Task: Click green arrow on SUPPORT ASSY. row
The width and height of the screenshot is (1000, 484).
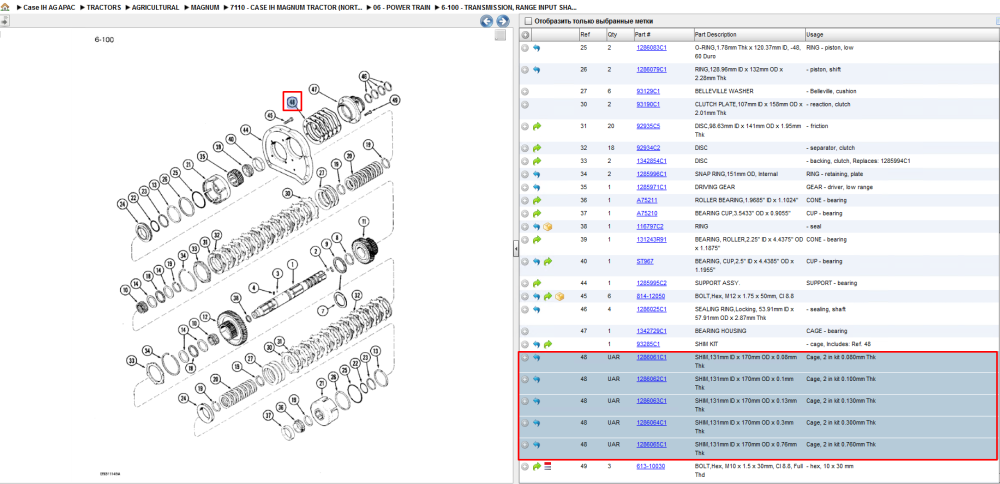Action: [x=536, y=283]
